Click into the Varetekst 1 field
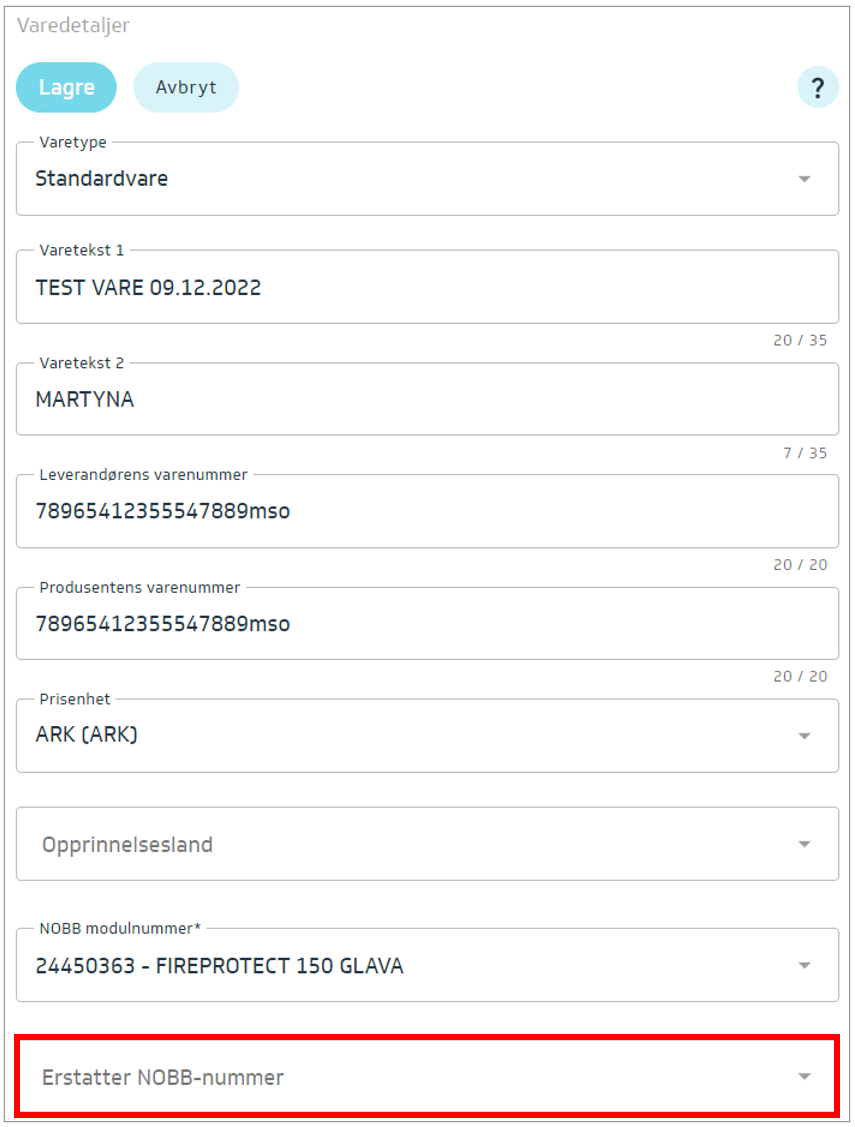 coord(426,288)
